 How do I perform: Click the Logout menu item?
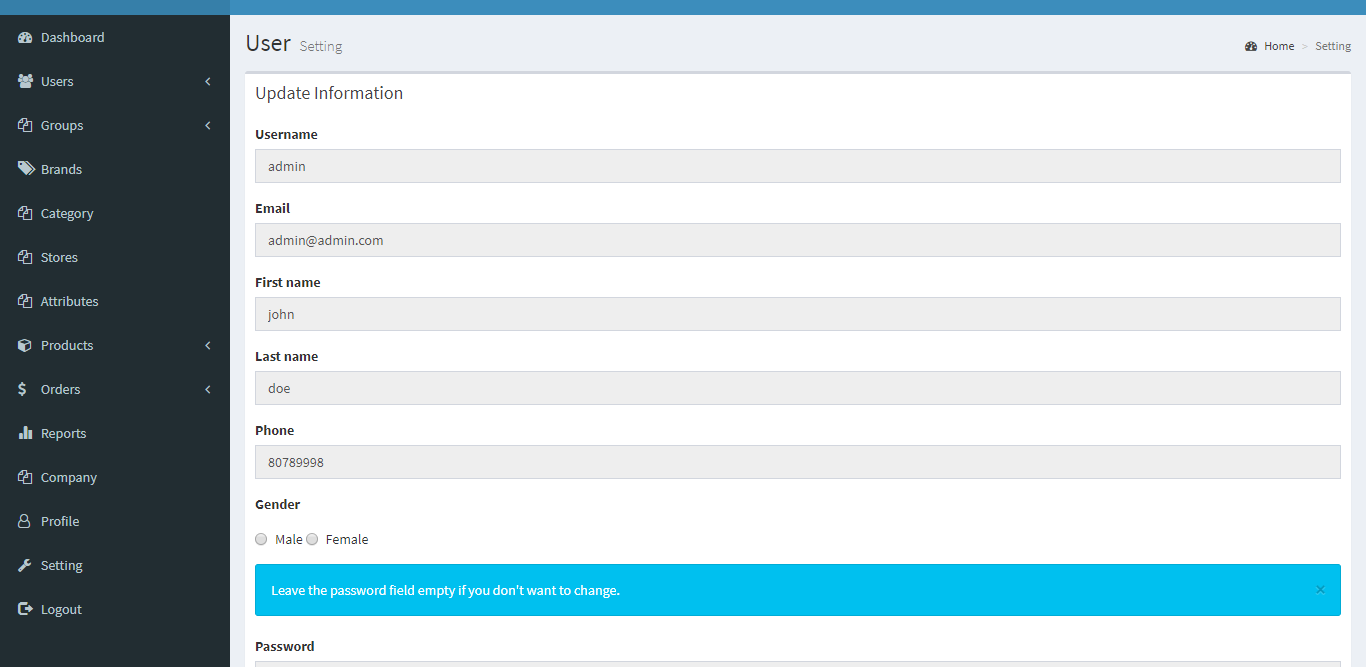pyautogui.click(x=115, y=609)
